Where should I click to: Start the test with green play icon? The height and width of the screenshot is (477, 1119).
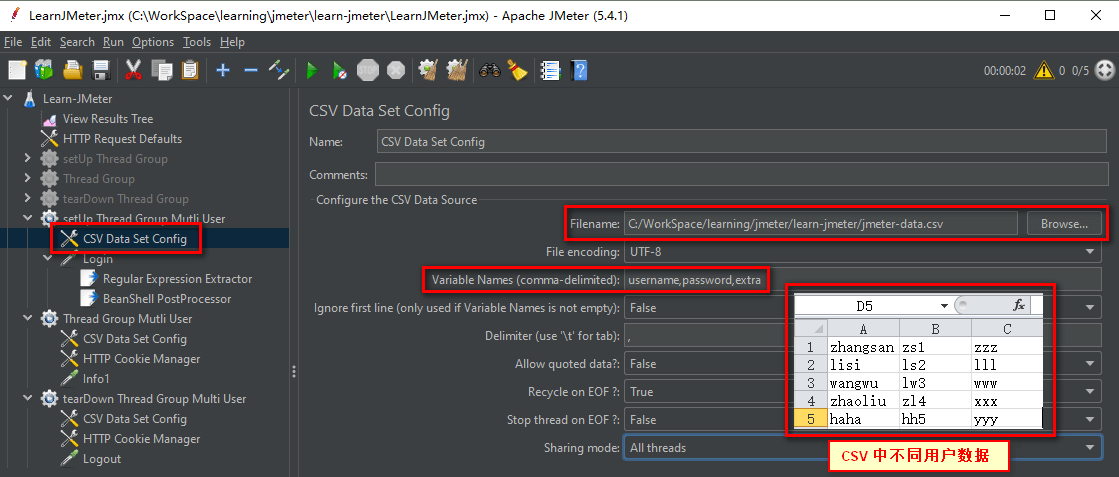(x=311, y=70)
